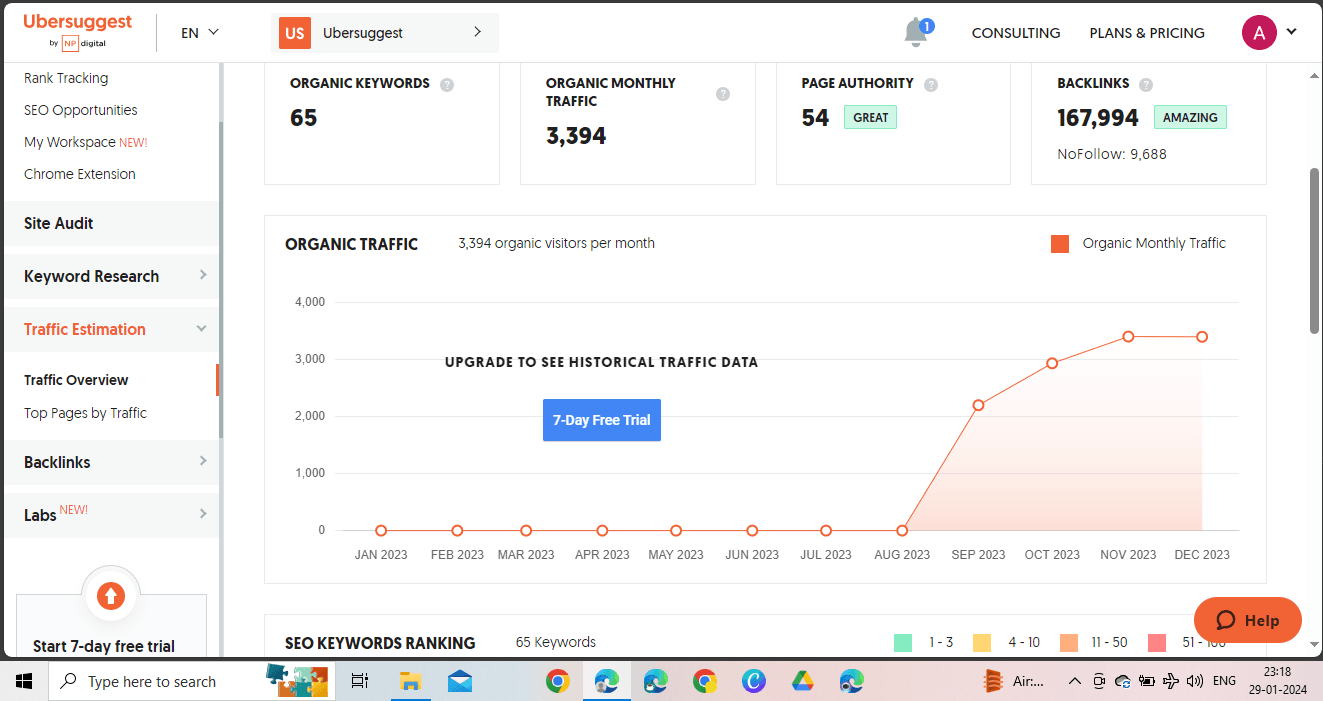Click yellow 4 - 10 ranking swatch
Screen dimensions: 1323x701
pyautogui.click(x=982, y=643)
